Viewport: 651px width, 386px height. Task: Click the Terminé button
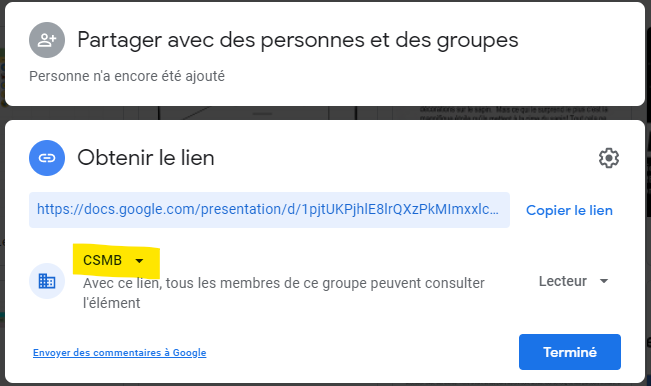tap(570, 352)
